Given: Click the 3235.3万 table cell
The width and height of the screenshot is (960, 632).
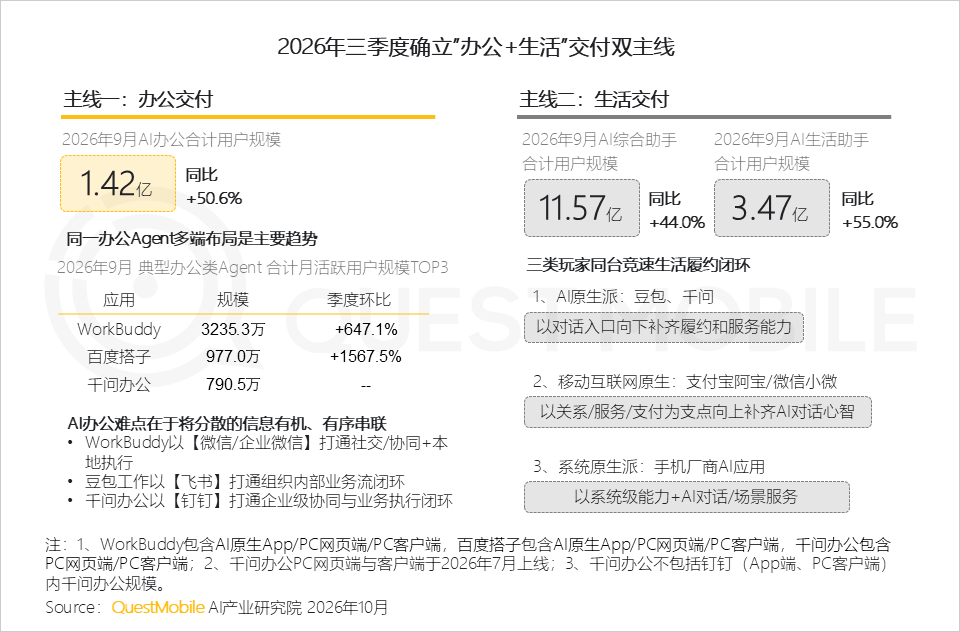Looking at the screenshot, I should tap(233, 329).
